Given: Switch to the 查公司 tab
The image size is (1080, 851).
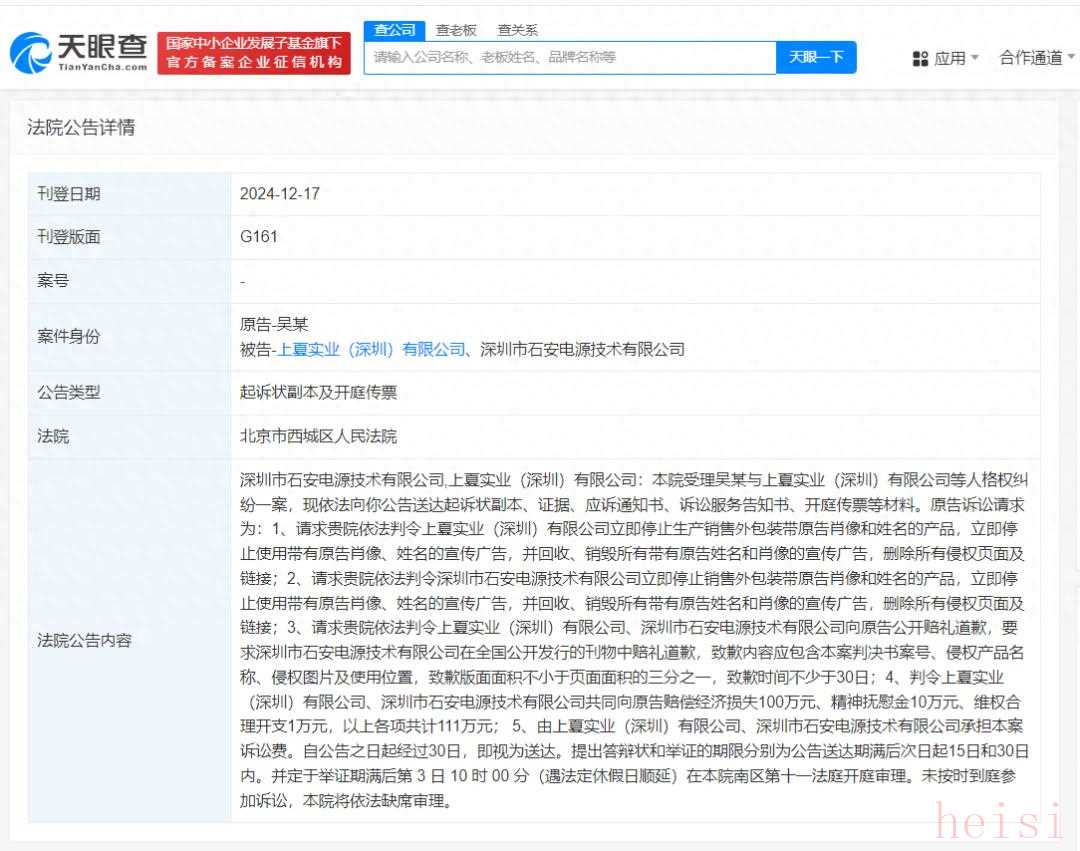Looking at the screenshot, I should (x=394, y=30).
